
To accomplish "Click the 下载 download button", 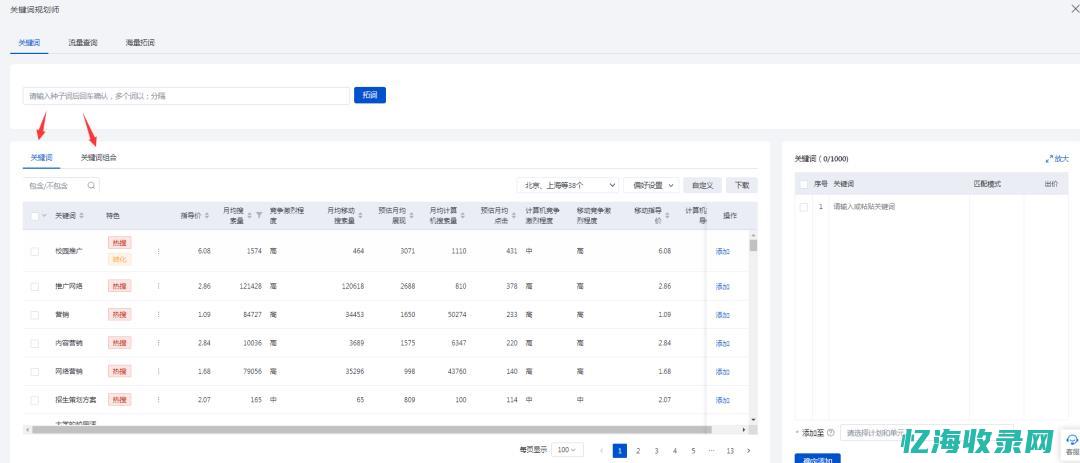I will point(742,185).
